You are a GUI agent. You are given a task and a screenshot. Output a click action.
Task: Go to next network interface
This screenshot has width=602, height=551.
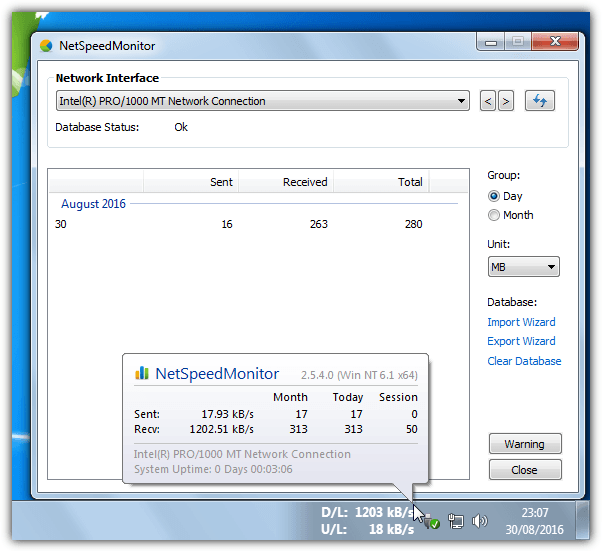tap(506, 101)
